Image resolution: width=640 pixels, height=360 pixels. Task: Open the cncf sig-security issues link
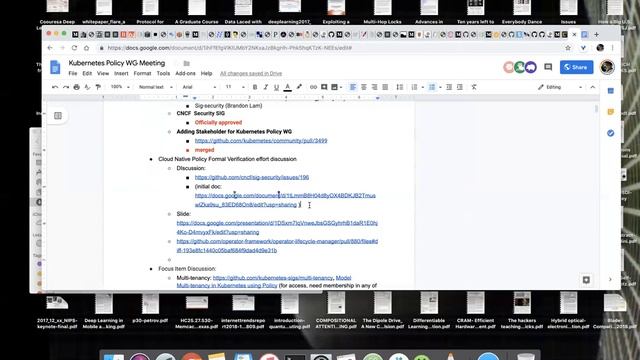pyautogui.click(x=252, y=178)
